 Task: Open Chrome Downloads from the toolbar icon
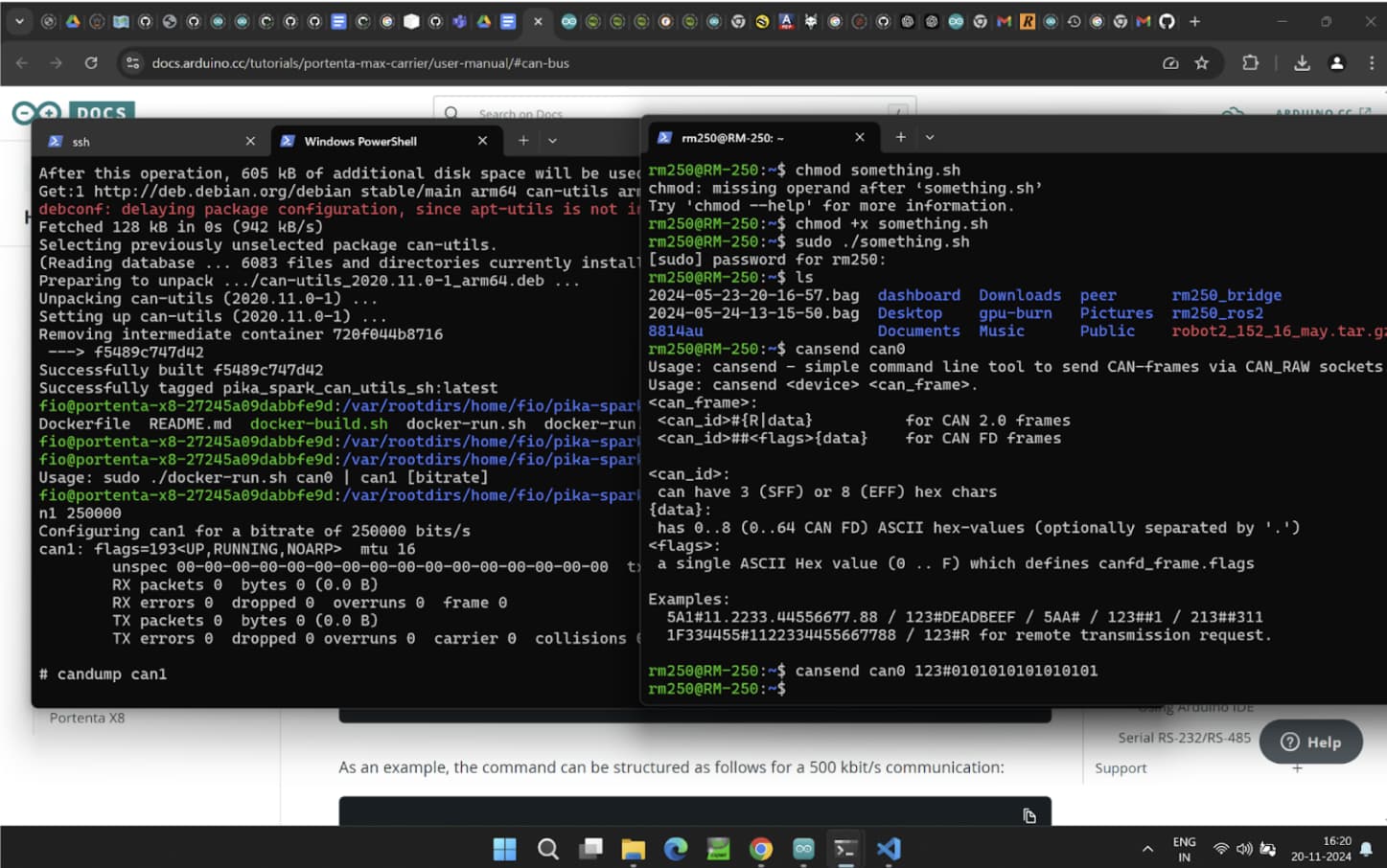click(x=1301, y=63)
